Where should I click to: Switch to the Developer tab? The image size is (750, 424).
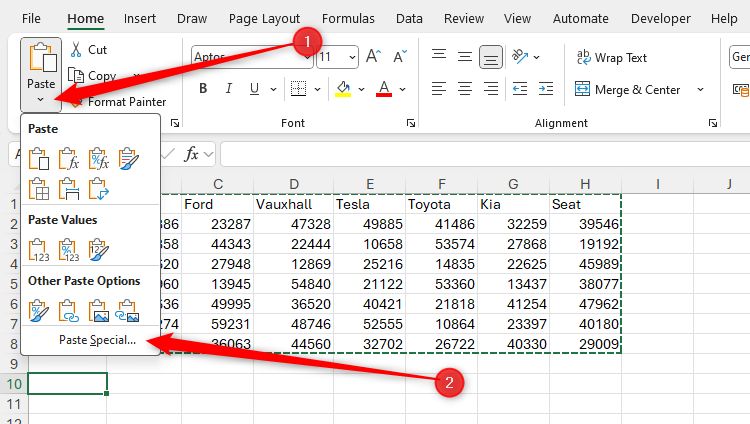[661, 19]
